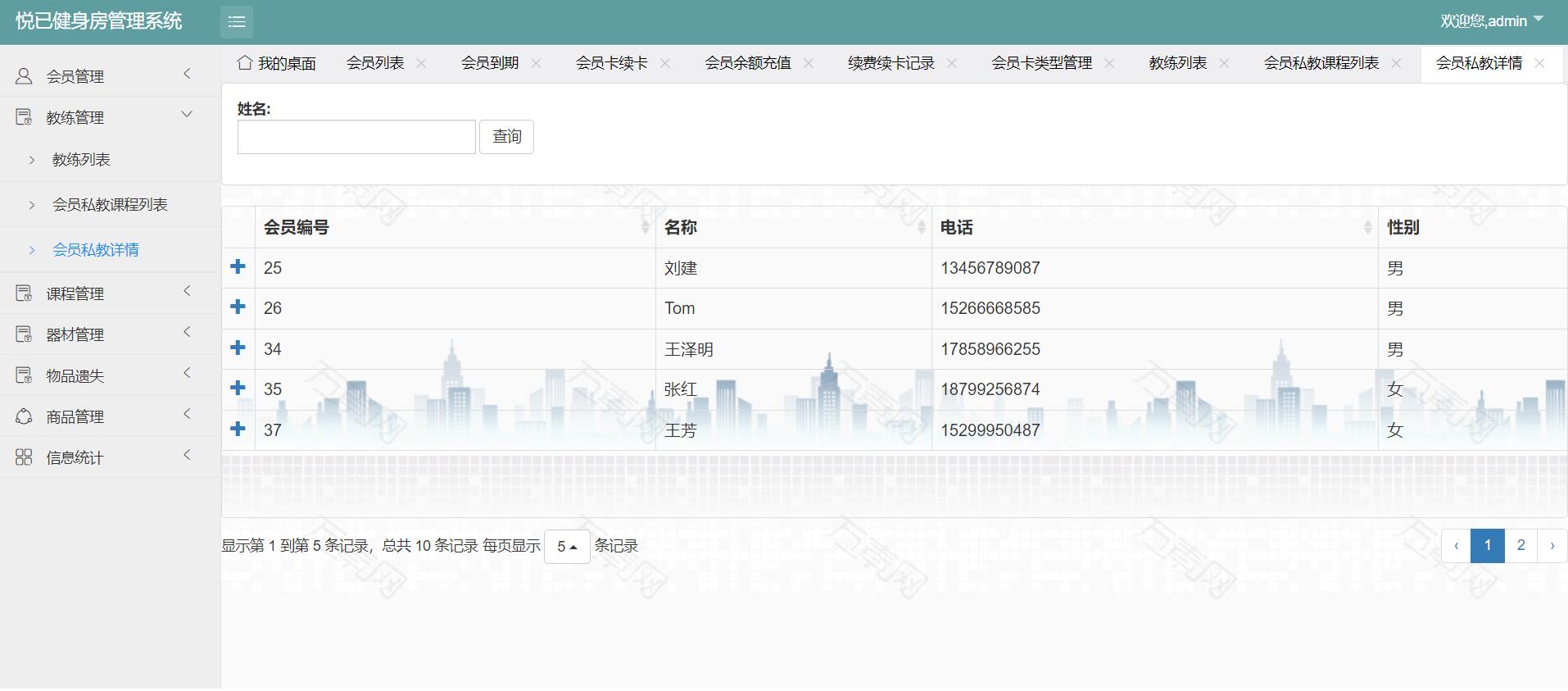Open 教练列表 in the sidebar
The height and width of the screenshot is (691, 1568).
point(81,160)
